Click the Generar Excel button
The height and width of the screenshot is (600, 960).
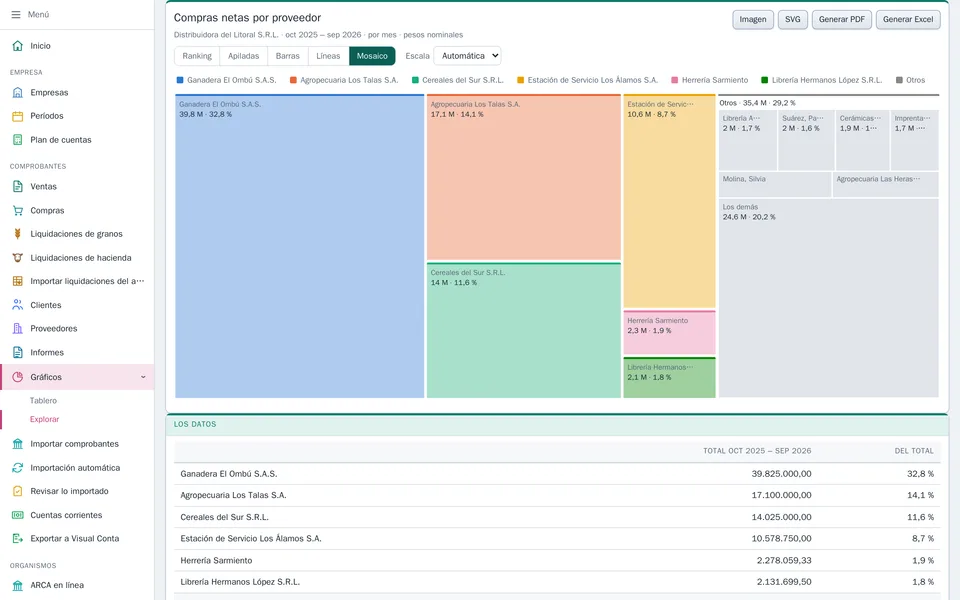[x=908, y=20]
